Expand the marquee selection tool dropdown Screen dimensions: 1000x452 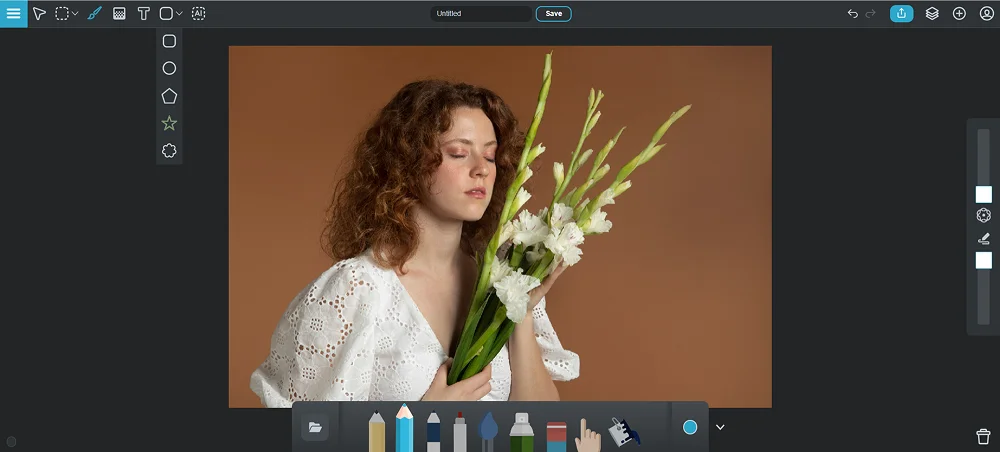click(x=75, y=14)
